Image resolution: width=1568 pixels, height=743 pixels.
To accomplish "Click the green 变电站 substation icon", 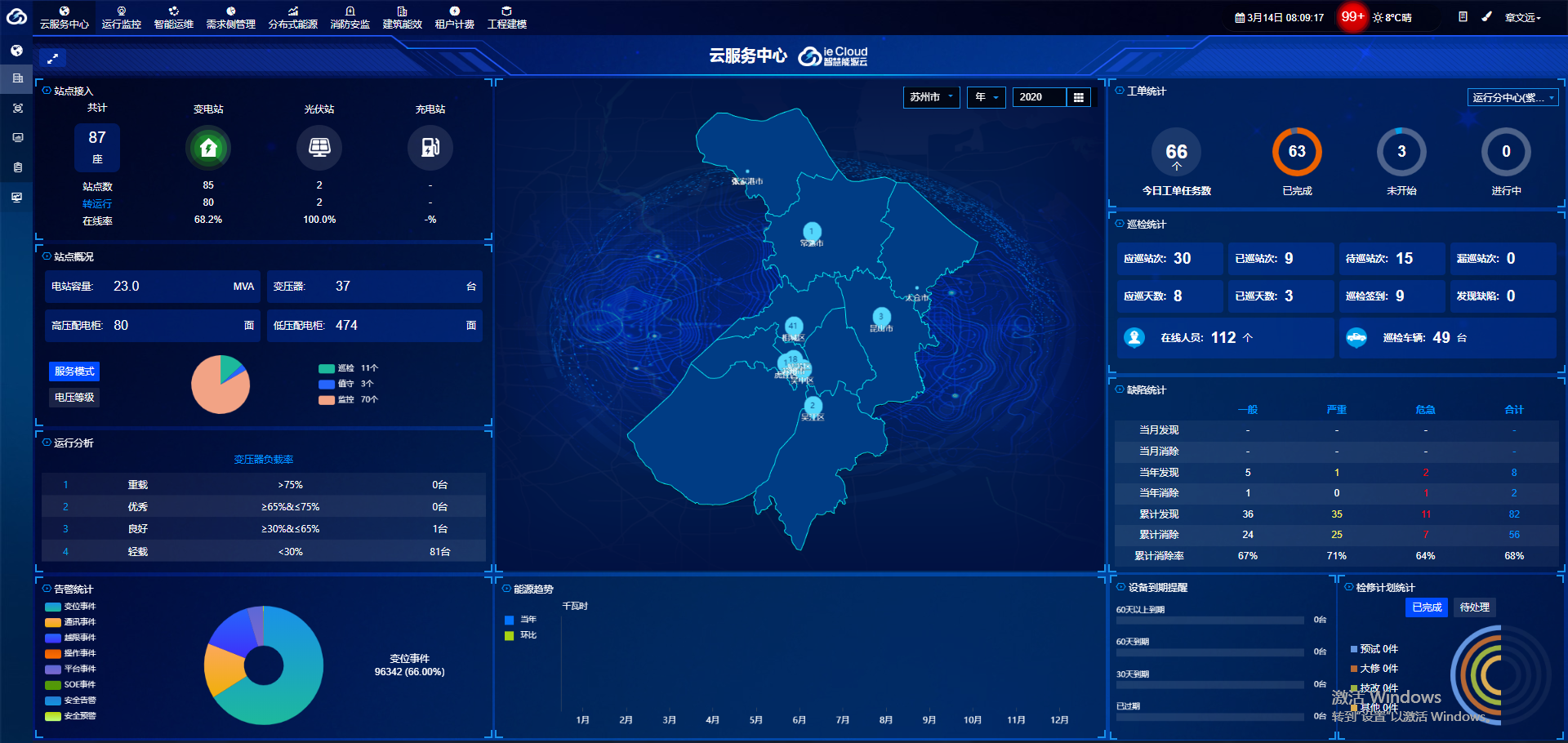I will (x=208, y=148).
